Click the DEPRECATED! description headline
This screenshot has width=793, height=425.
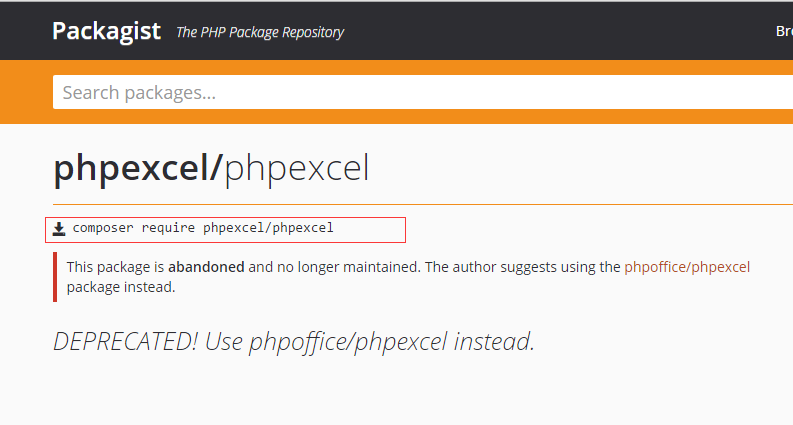294,341
